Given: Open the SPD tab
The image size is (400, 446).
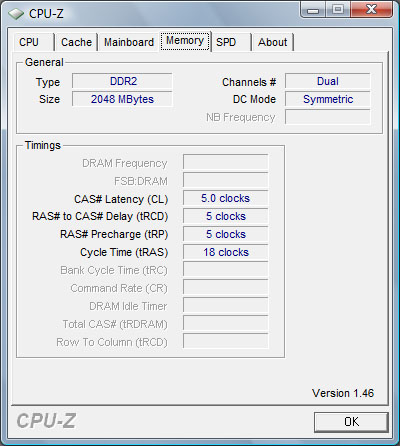Looking at the screenshot, I should (231, 42).
